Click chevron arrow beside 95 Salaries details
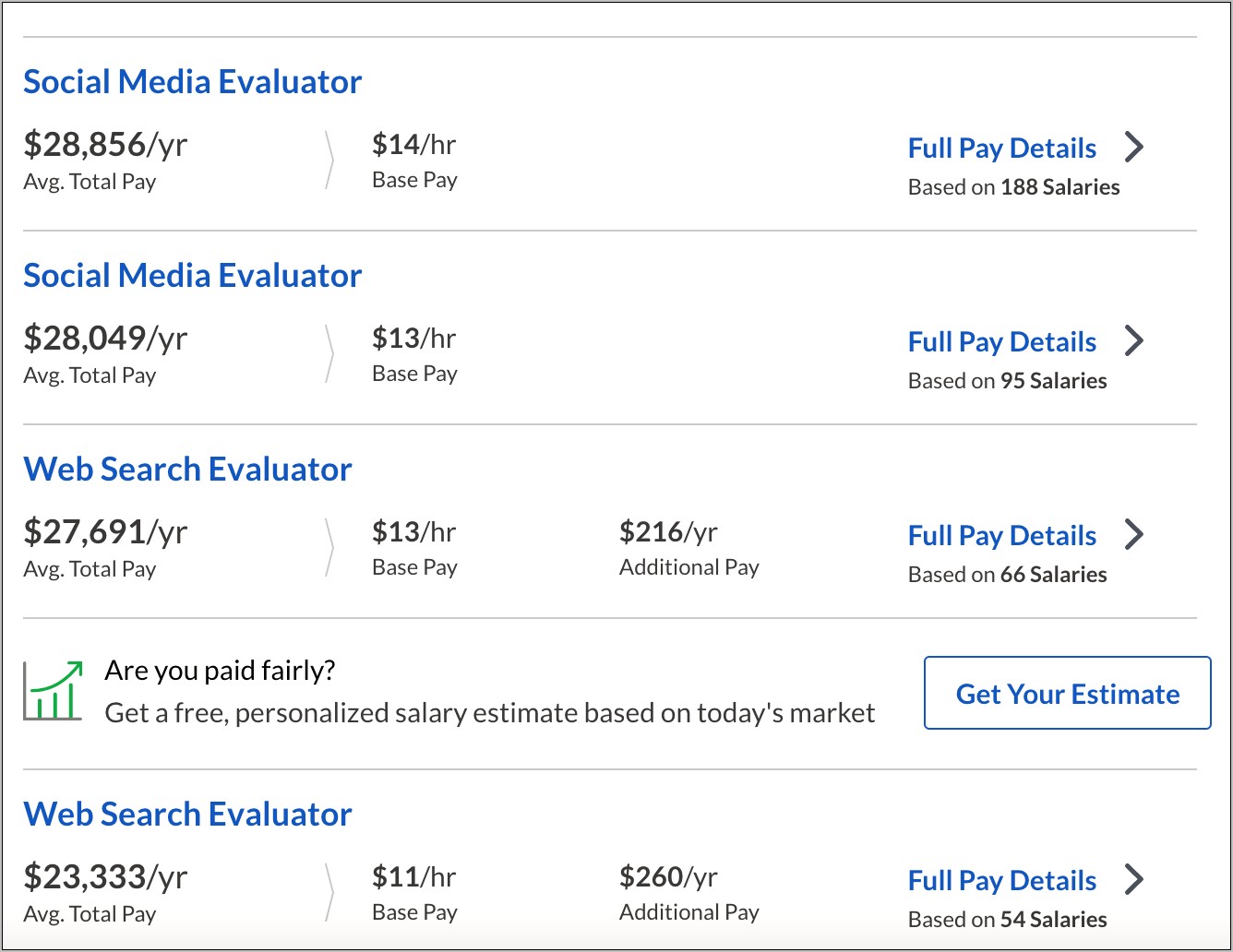 point(1134,340)
